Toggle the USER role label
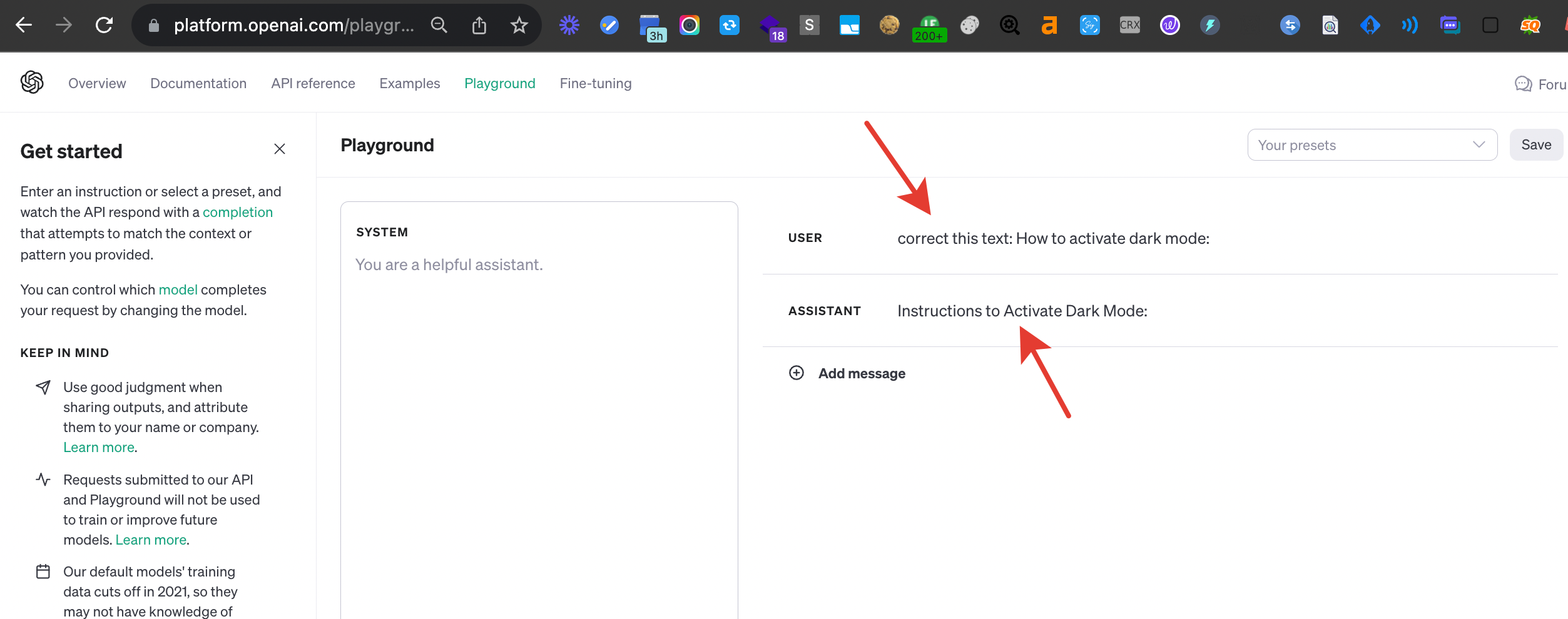This screenshot has width=1568, height=619. [x=805, y=238]
